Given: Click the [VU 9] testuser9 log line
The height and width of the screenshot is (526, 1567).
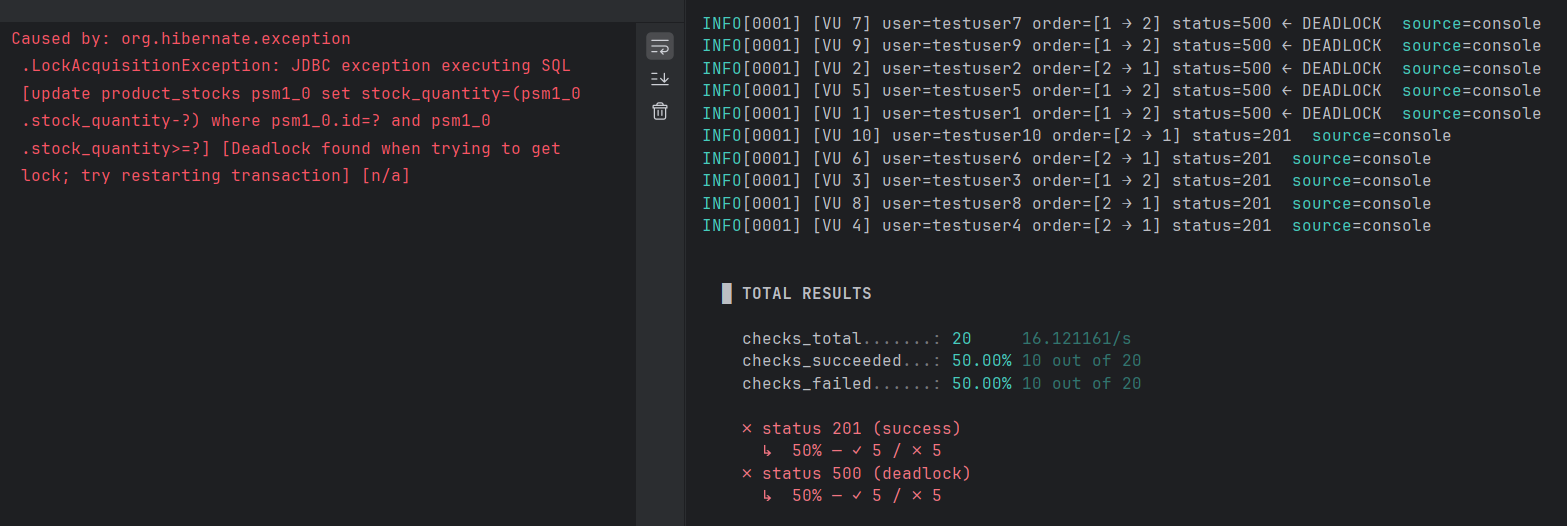Looking at the screenshot, I should [x=1122, y=46].
